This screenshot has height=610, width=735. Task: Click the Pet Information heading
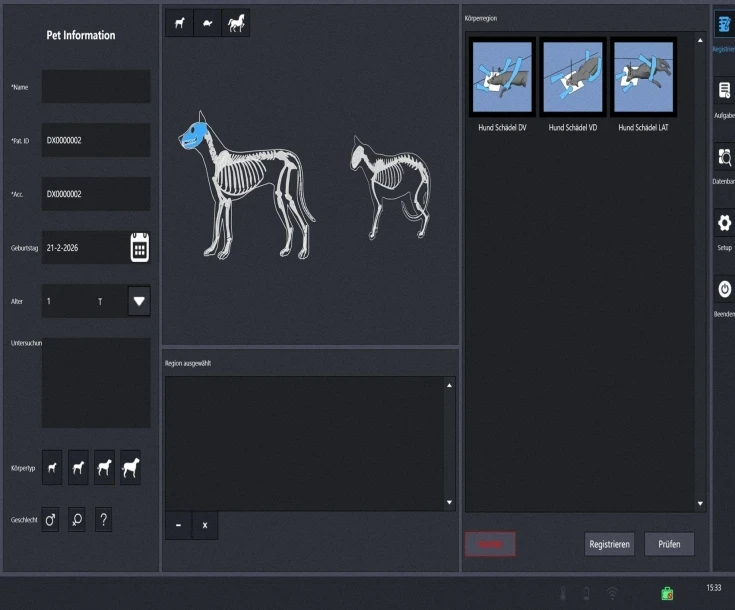(81, 35)
